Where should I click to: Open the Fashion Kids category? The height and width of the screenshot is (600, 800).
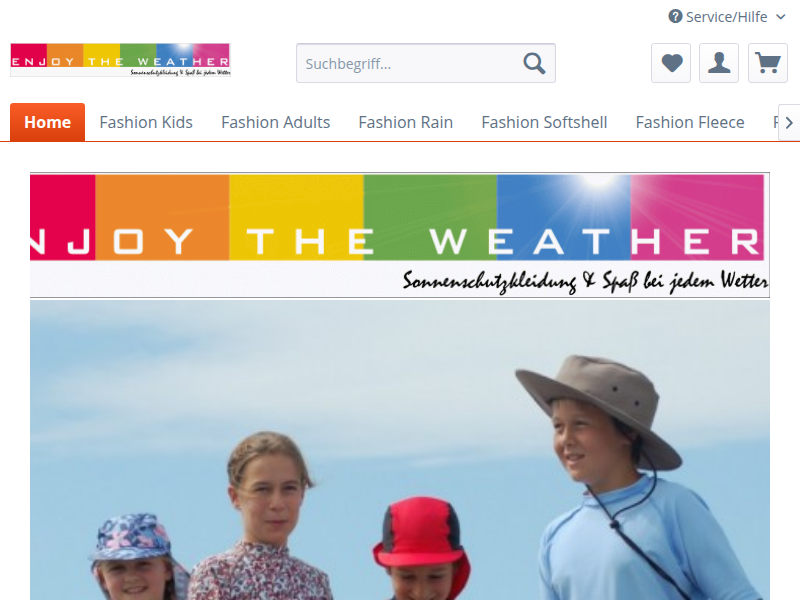[146, 122]
